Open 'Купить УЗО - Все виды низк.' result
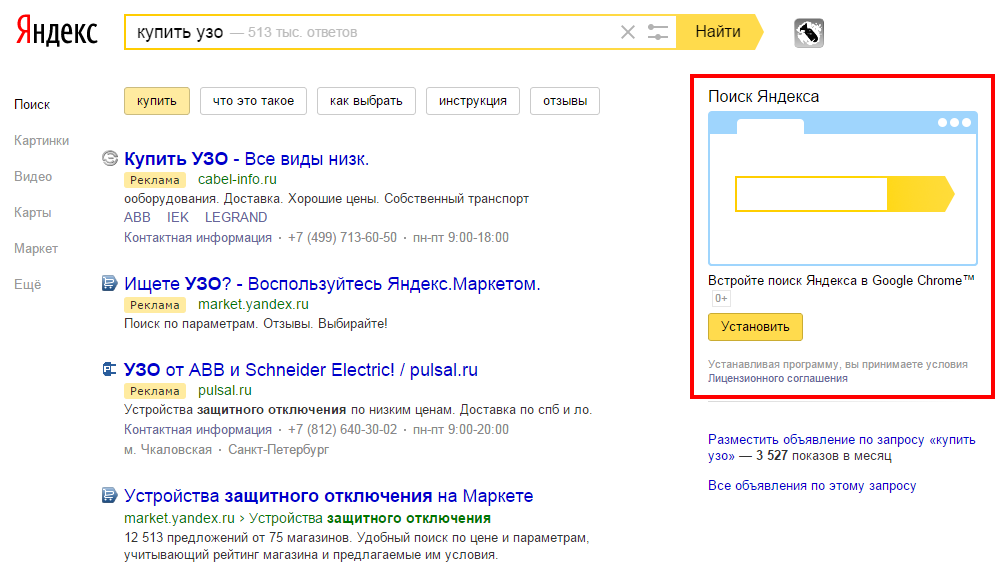 pyautogui.click(x=246, y=159)
